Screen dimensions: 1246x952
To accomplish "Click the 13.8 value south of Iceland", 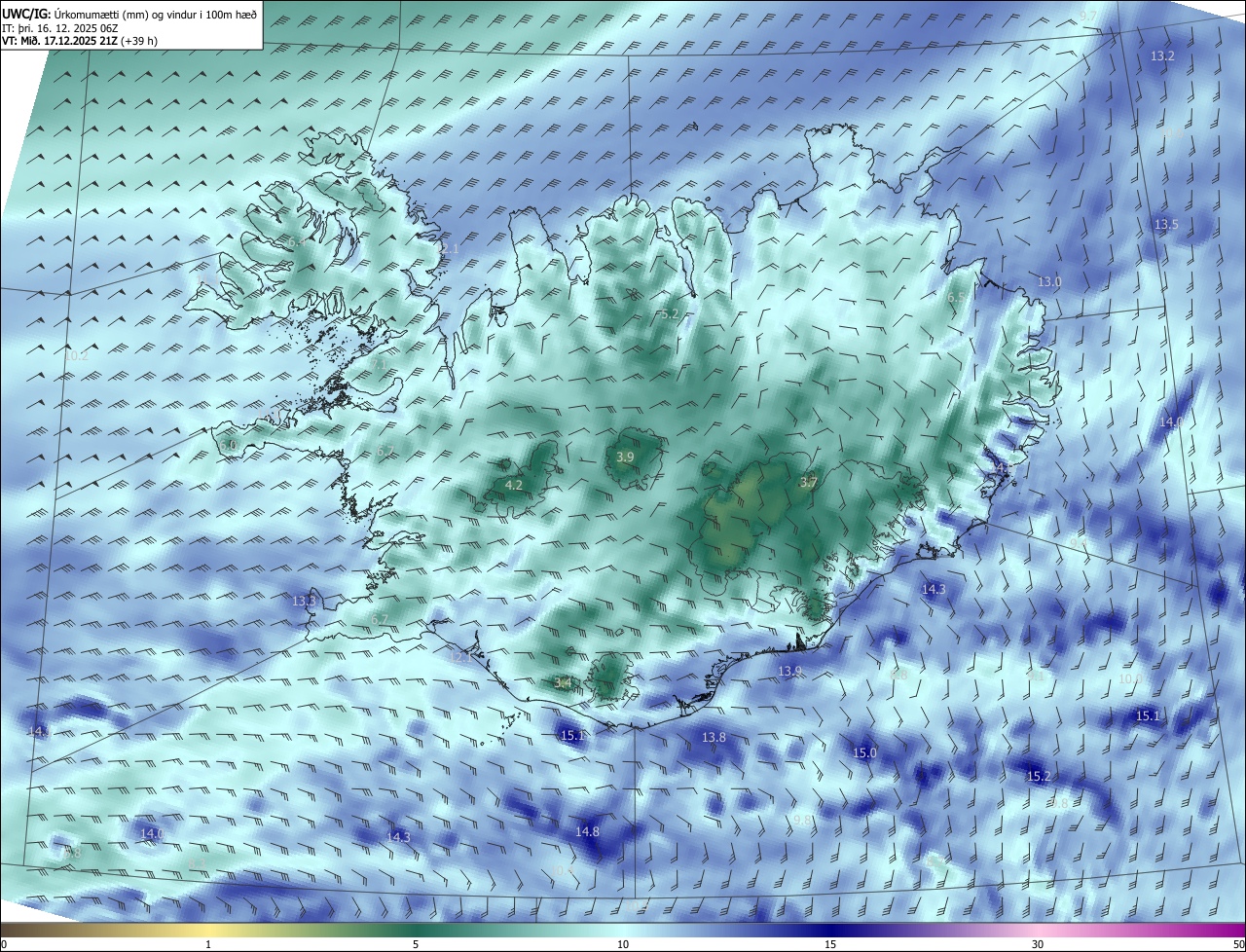I will pos(715,737).
